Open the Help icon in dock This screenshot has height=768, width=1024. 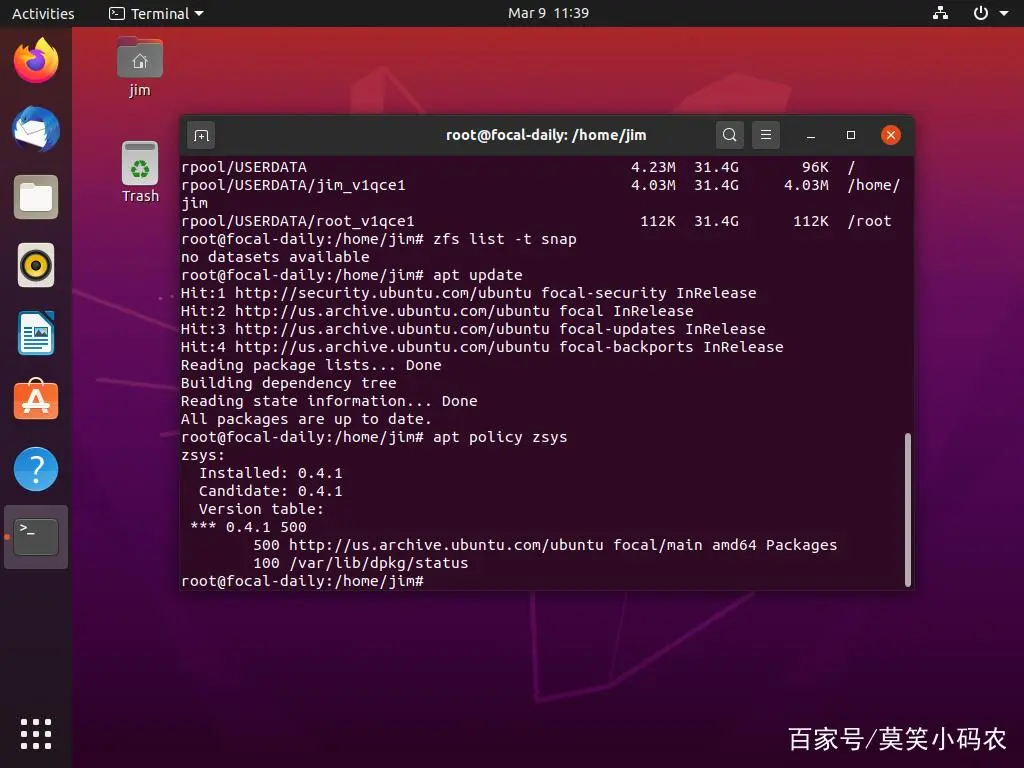click(x=36, y=469)
